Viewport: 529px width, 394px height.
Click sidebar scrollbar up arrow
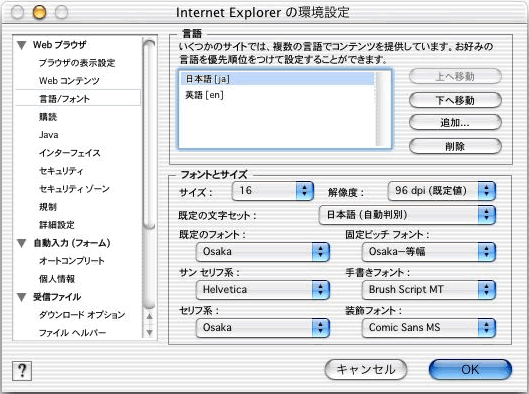coord(149,316)
